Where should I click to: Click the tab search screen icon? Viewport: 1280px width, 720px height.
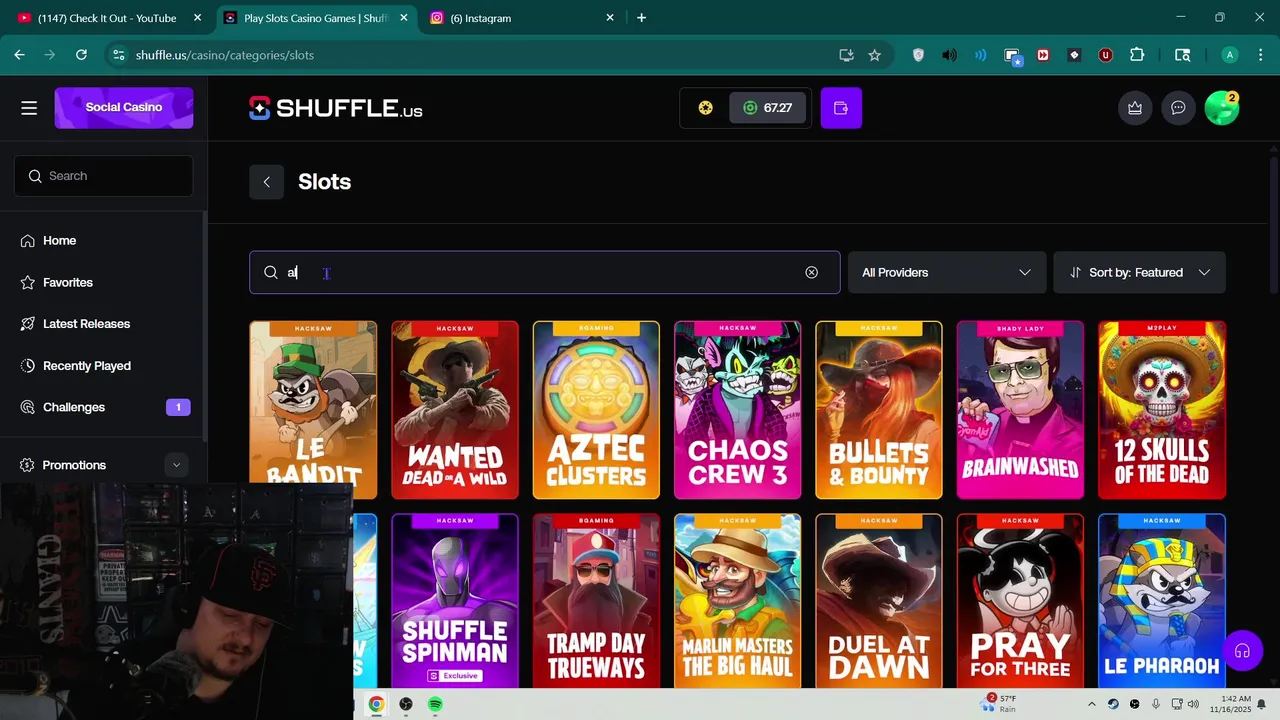(1183, 55)
